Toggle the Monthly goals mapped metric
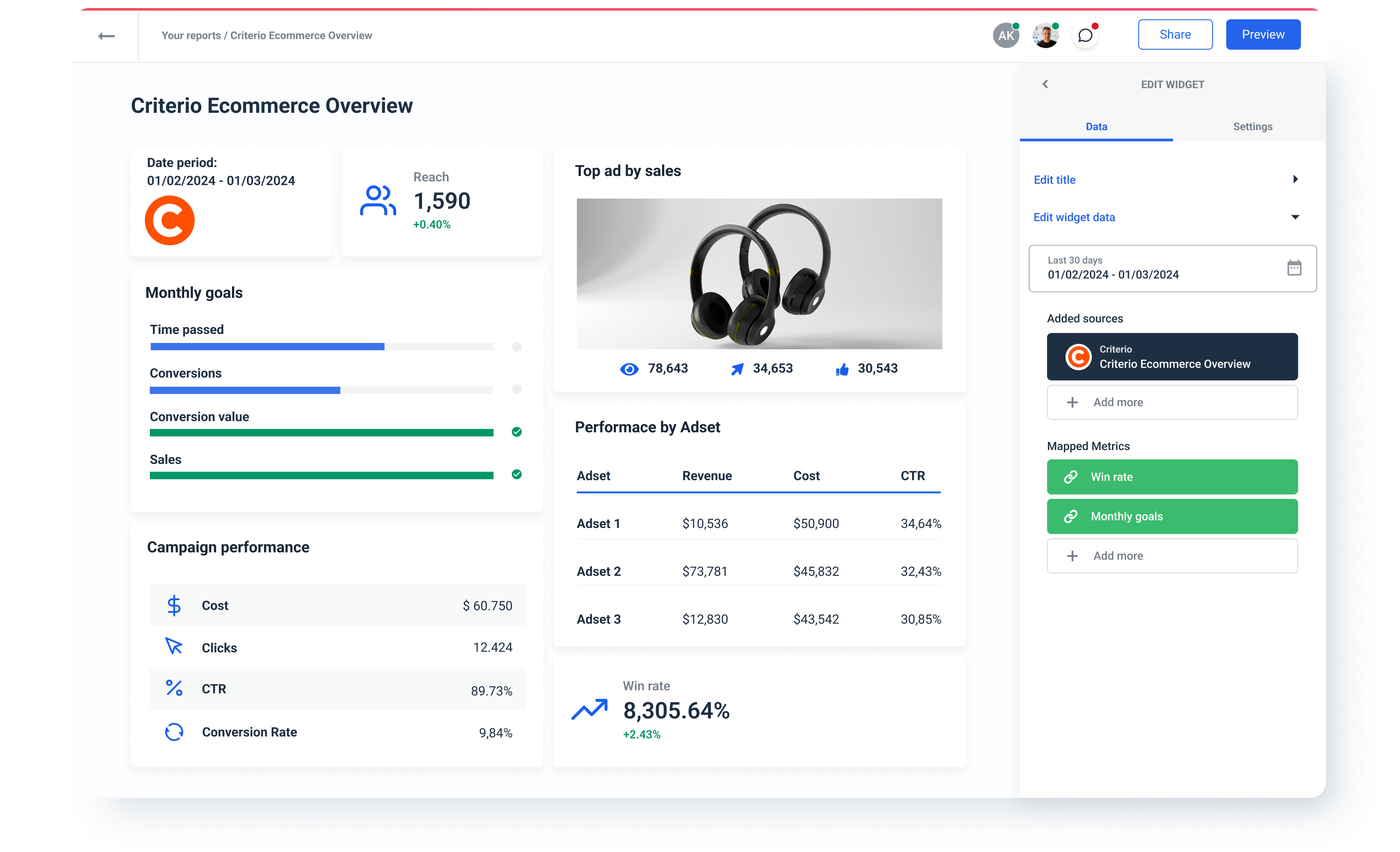This screenshot has height=852, width=1400. pos(1172,516)
